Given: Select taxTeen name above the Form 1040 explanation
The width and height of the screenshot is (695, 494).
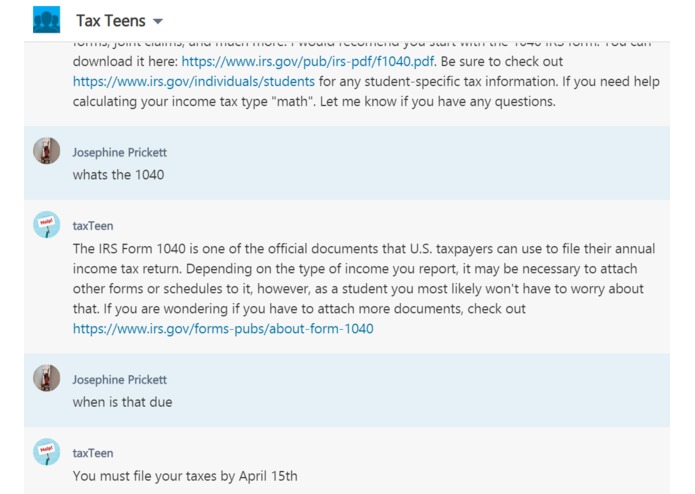Looking at the screenshot, I should (93, 226).
